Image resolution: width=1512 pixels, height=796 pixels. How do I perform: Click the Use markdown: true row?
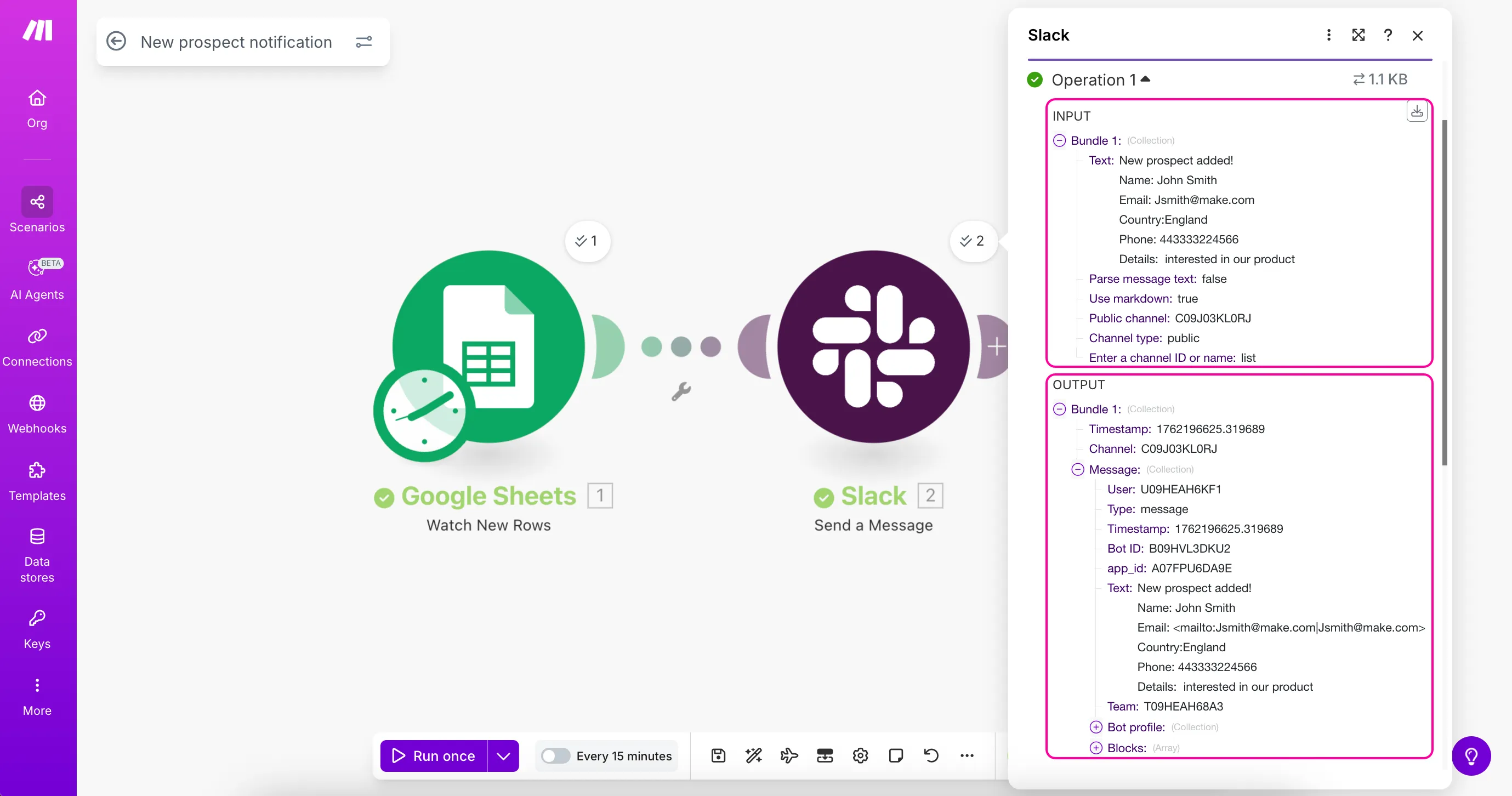[1144, 298]
